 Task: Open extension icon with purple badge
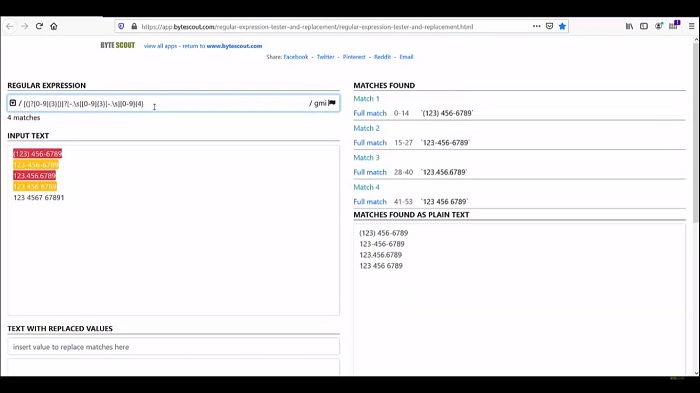[674, 25]
